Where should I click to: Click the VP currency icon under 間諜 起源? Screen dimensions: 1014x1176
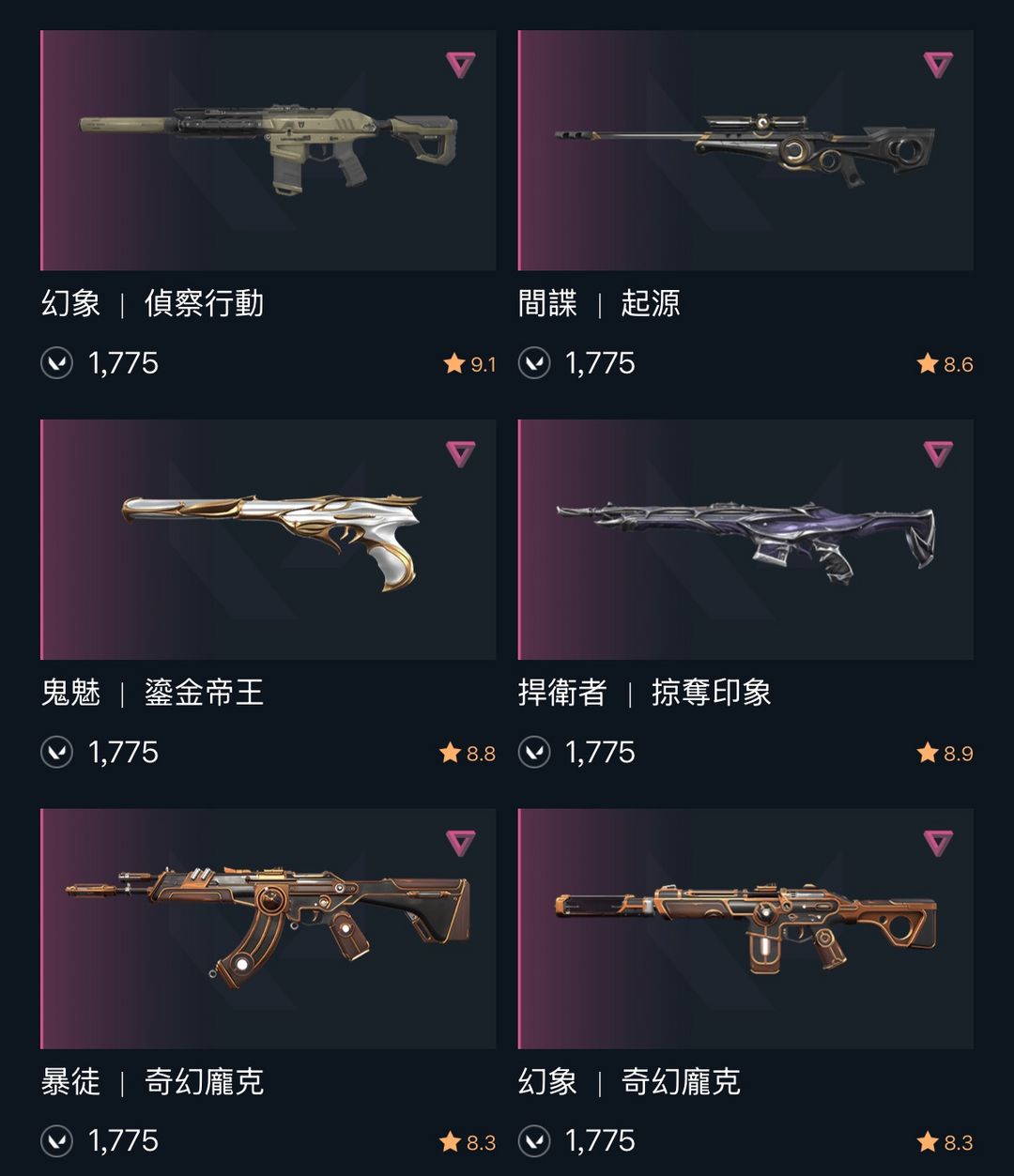pos(534,363)
